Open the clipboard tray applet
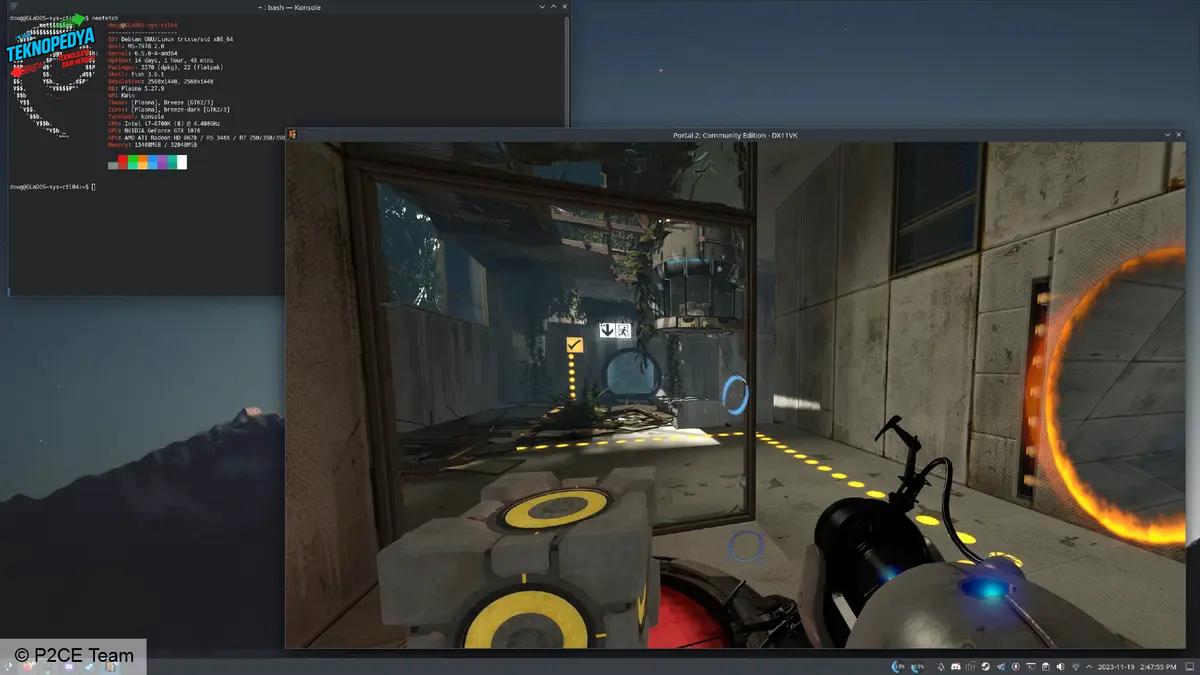Screen dimensions: 1200x675 click(x=1045, y=666)
